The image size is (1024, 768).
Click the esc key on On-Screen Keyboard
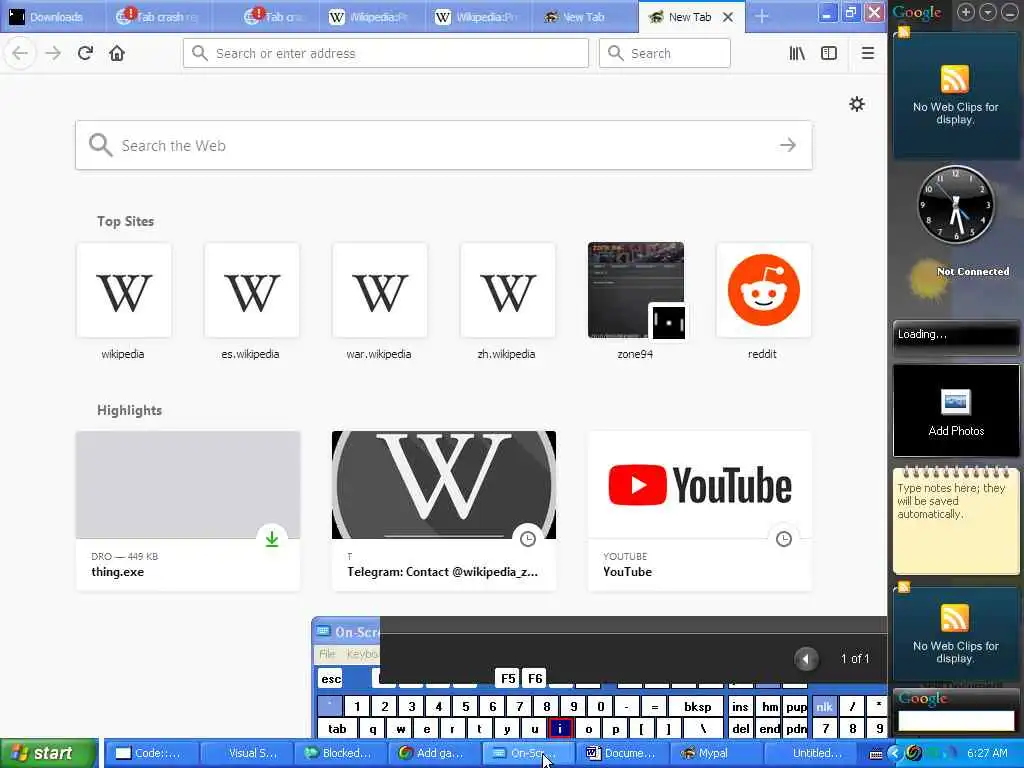(x=331, y=679)
